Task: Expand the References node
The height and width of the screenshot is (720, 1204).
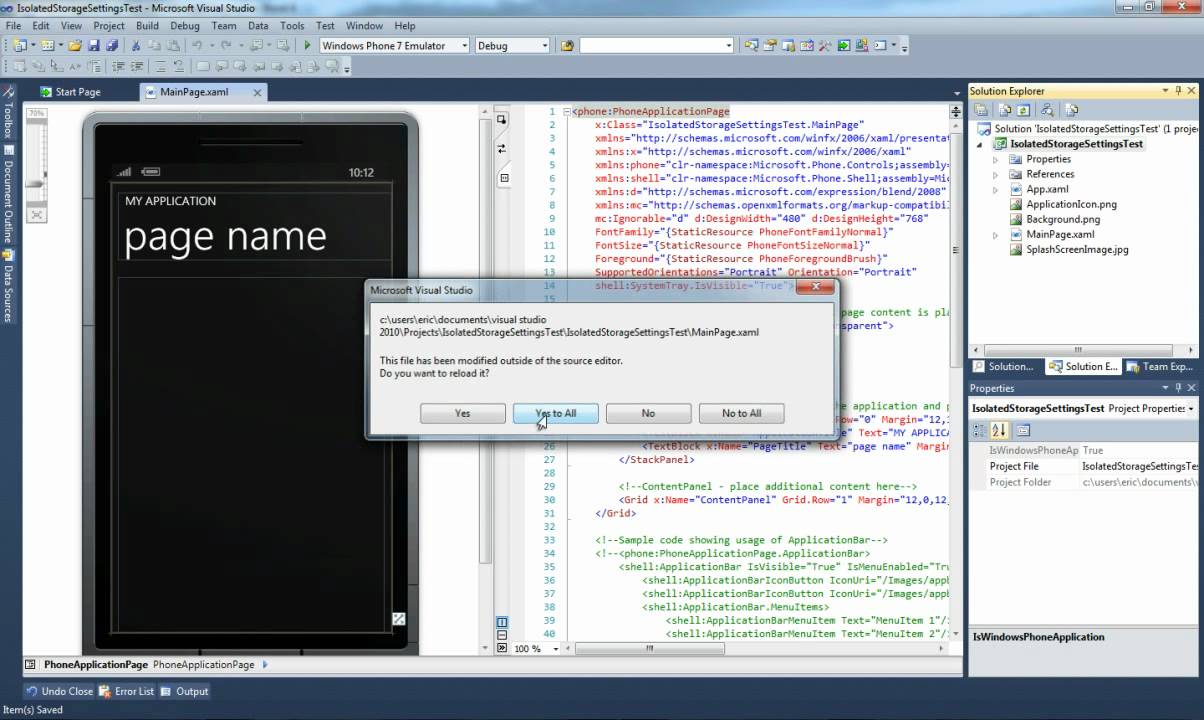Action: coord(995,174)
